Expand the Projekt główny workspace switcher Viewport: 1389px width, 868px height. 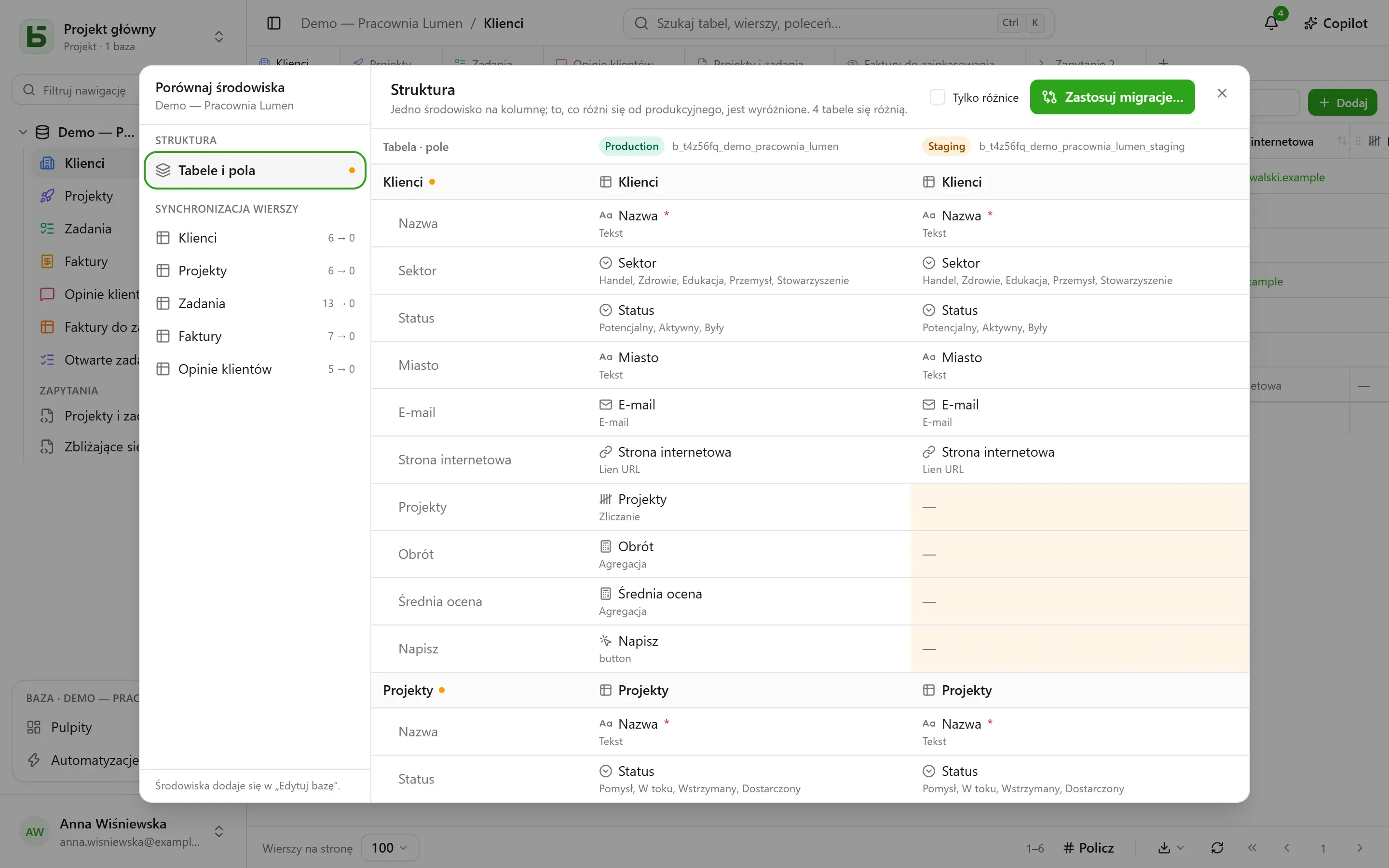pos(218,37)
